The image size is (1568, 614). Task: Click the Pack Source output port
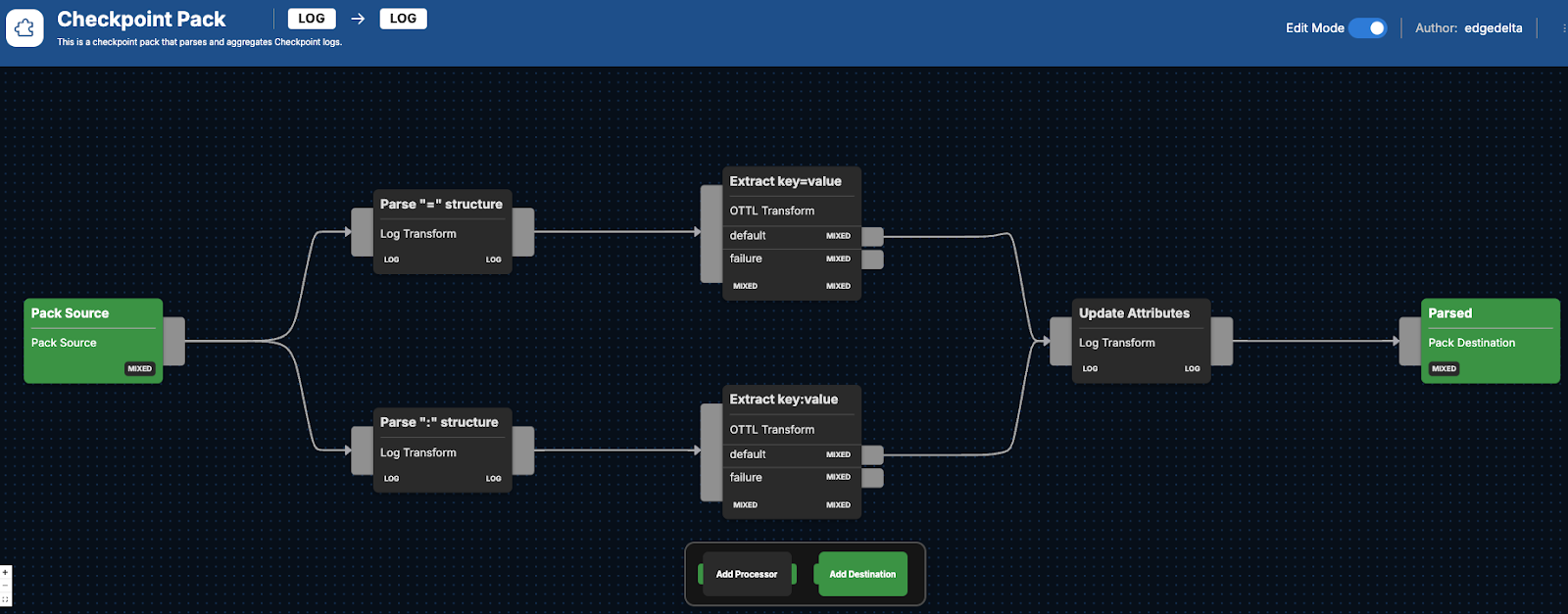(173, 341)
